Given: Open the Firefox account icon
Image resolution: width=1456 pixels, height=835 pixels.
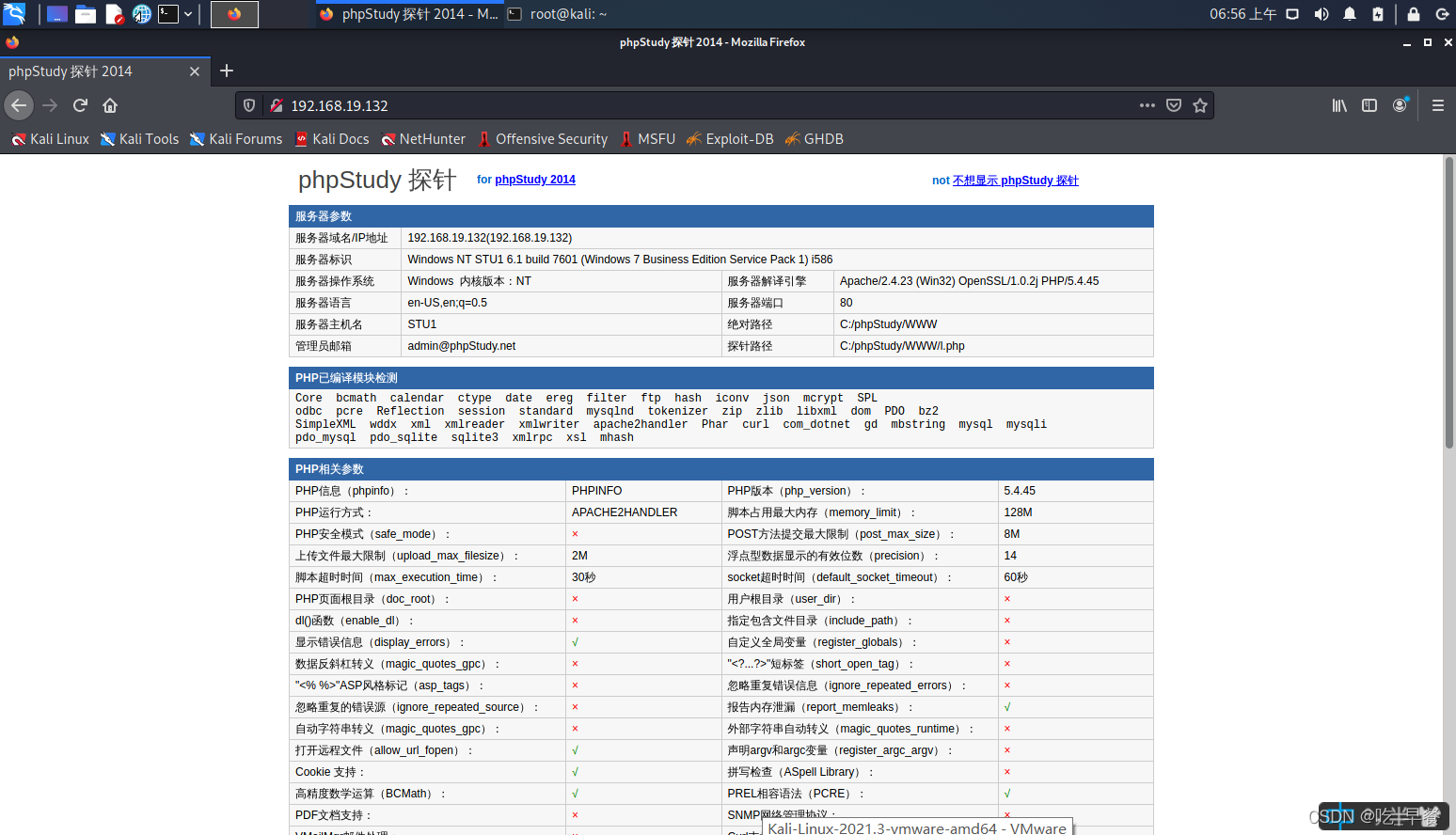Looking at the screenshot, I should click(1401, 105).
